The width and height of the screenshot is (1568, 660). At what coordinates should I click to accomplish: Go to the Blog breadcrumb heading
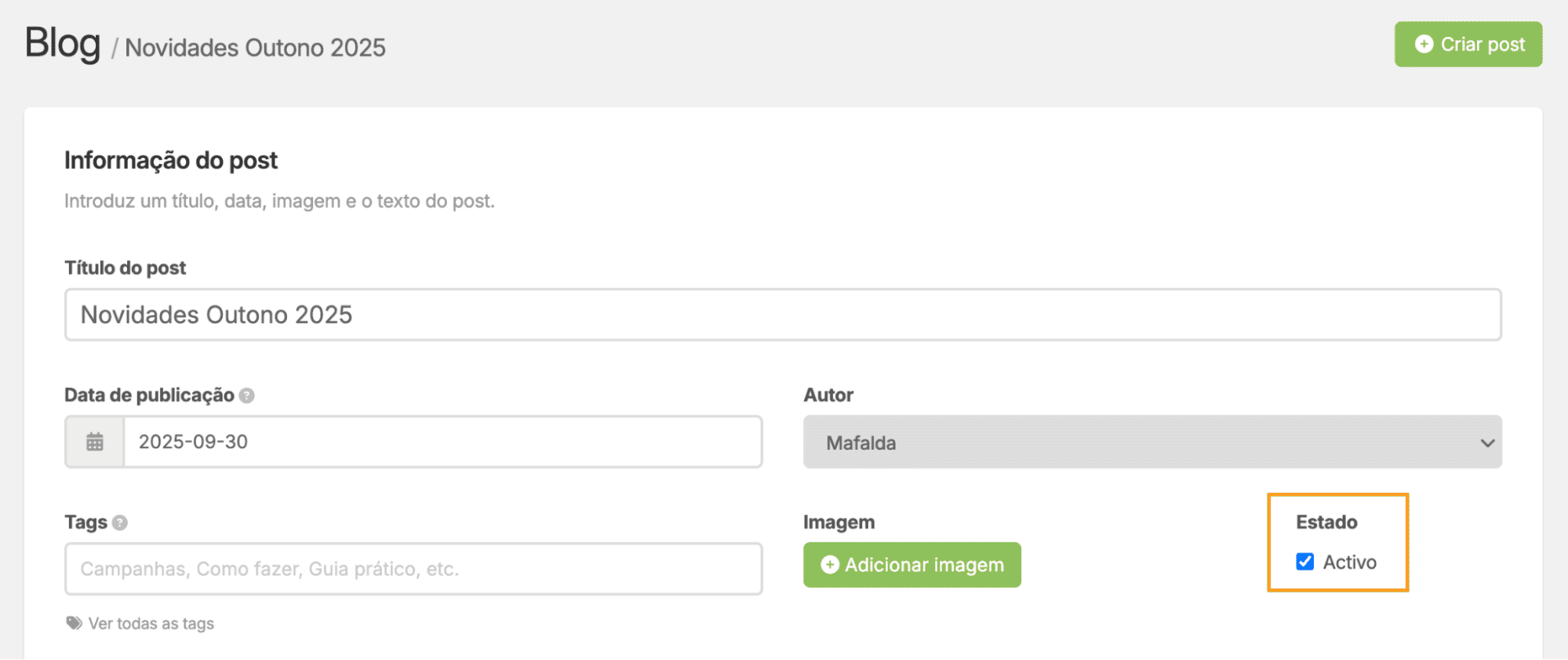(63, 43)
